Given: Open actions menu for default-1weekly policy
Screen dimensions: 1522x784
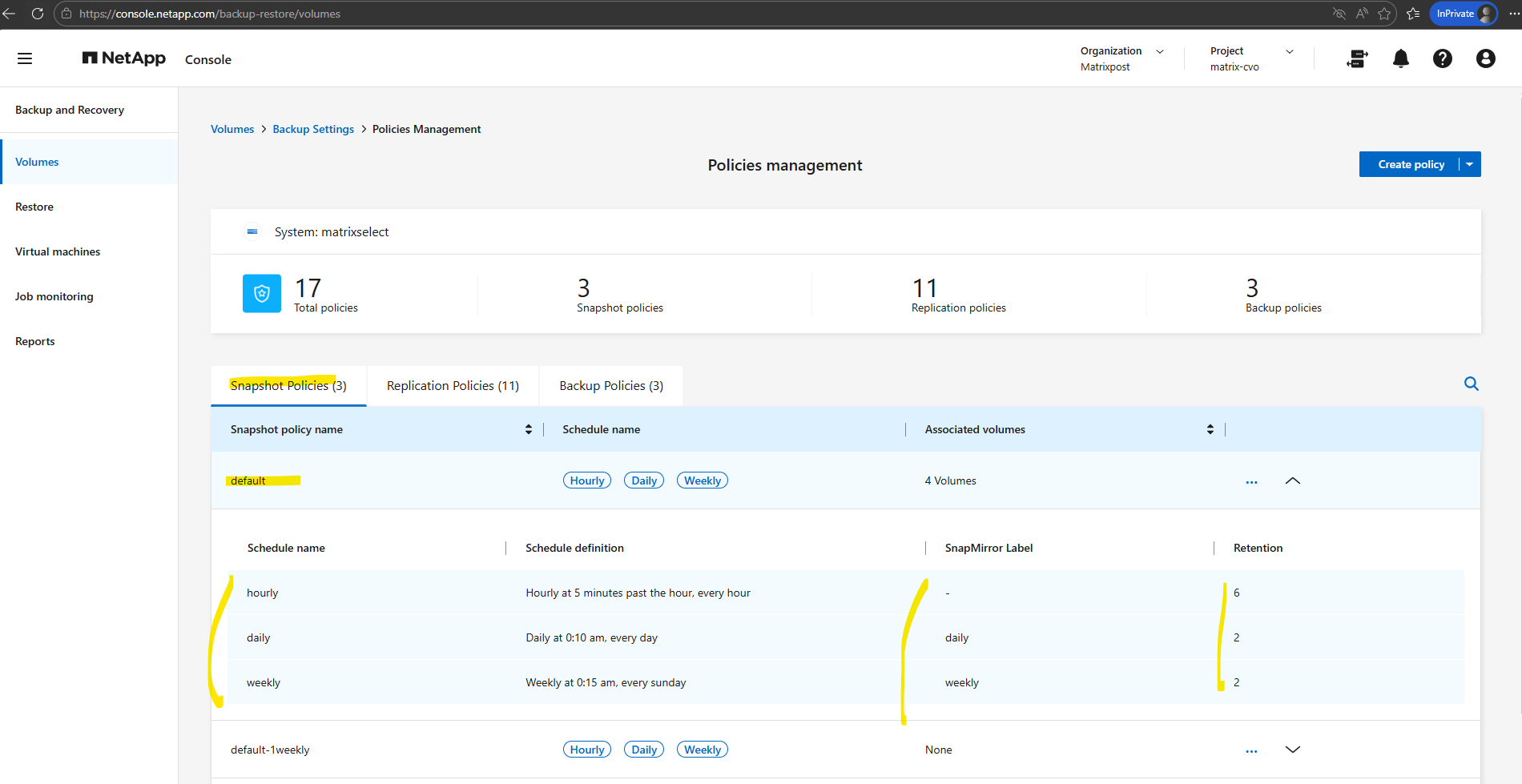Looking at the screenshot, I should click(1251, 750).
